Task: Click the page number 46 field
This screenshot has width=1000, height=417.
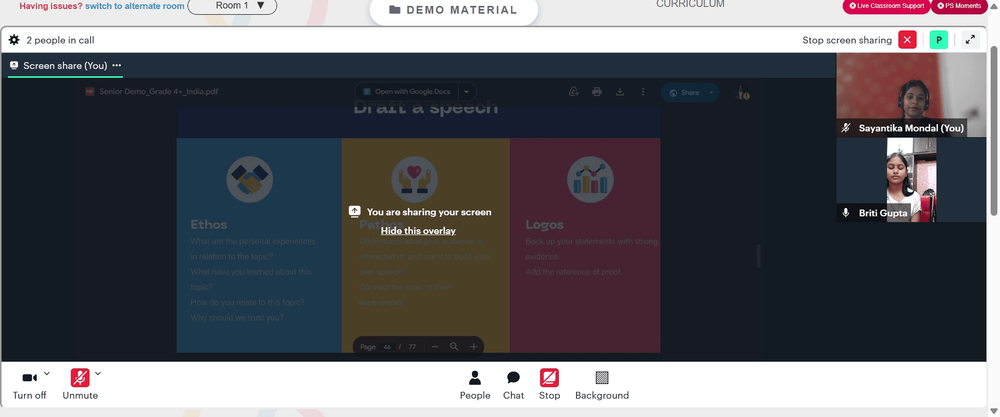Action: tap(387, 347)
